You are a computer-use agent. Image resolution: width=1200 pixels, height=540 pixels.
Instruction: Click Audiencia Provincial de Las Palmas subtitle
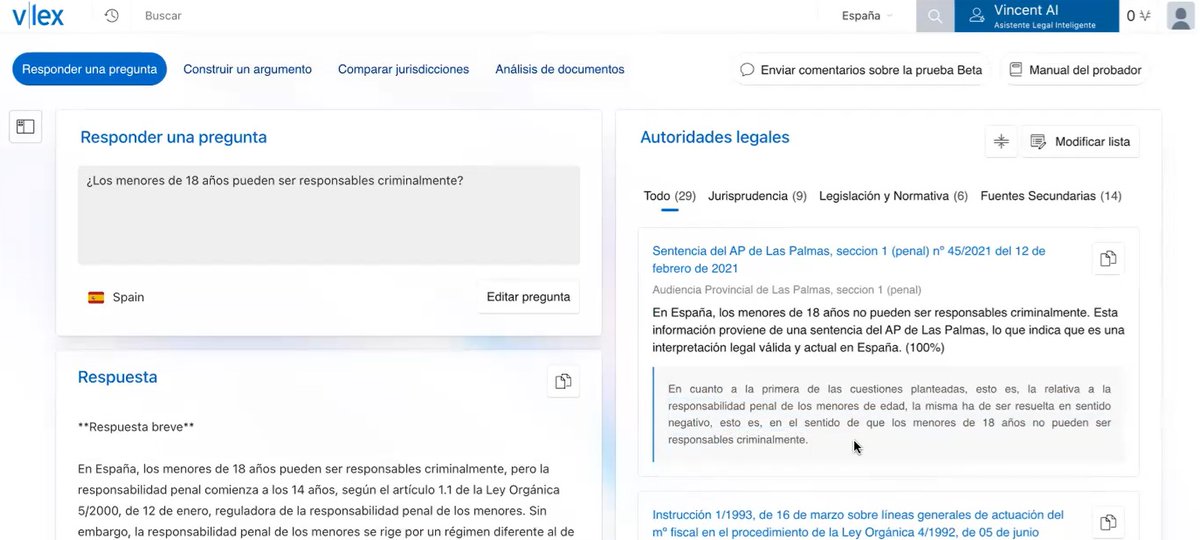coord(786,290)
